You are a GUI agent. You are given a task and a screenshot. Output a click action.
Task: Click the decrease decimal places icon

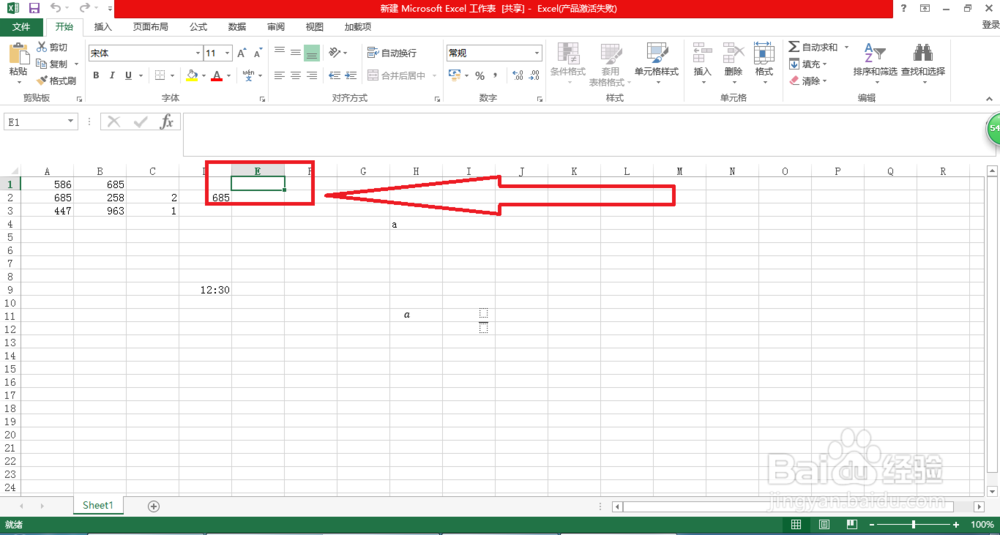tap(534, 75)
